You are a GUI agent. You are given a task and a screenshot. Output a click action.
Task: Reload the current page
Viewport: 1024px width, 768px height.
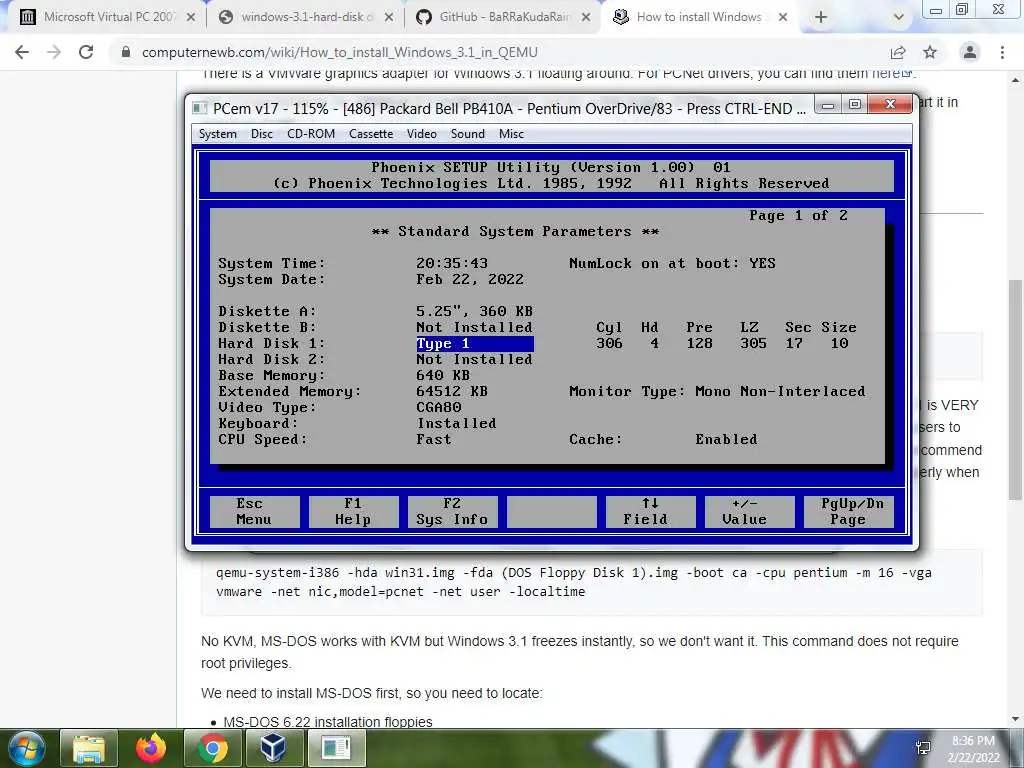click(x=86, y=52)
